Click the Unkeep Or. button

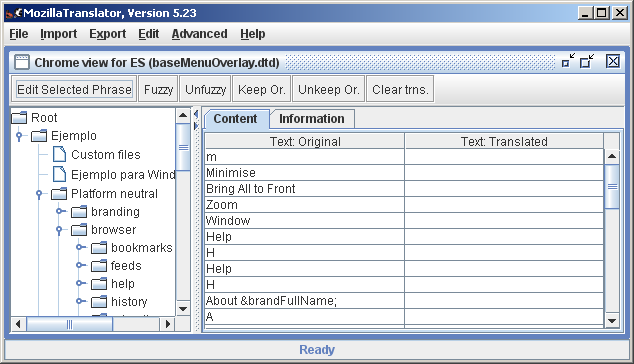click(329, 89)
